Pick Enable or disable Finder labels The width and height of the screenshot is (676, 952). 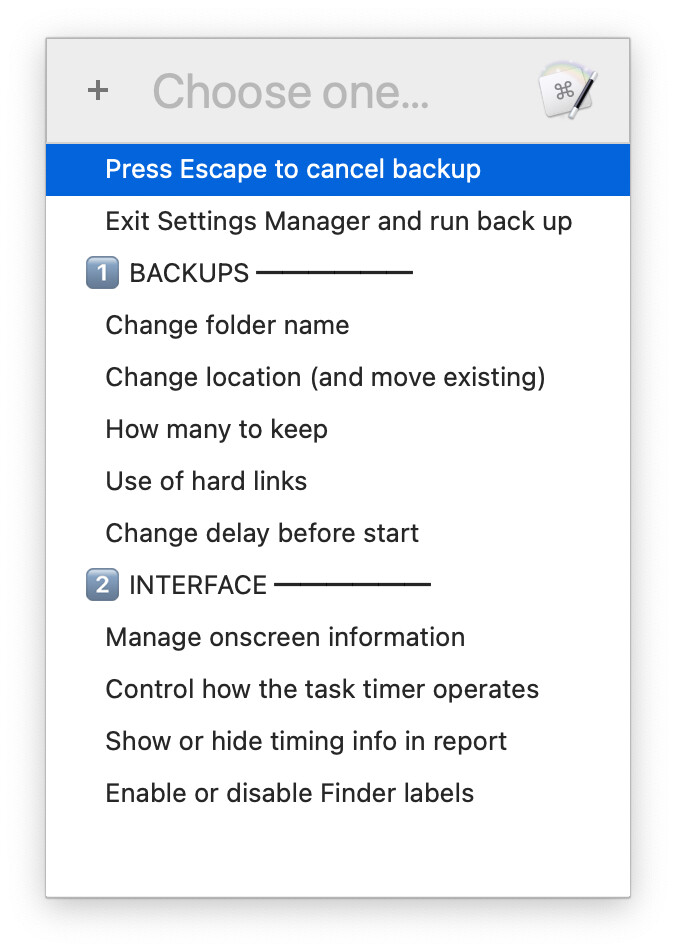click(x=338, y=794)
